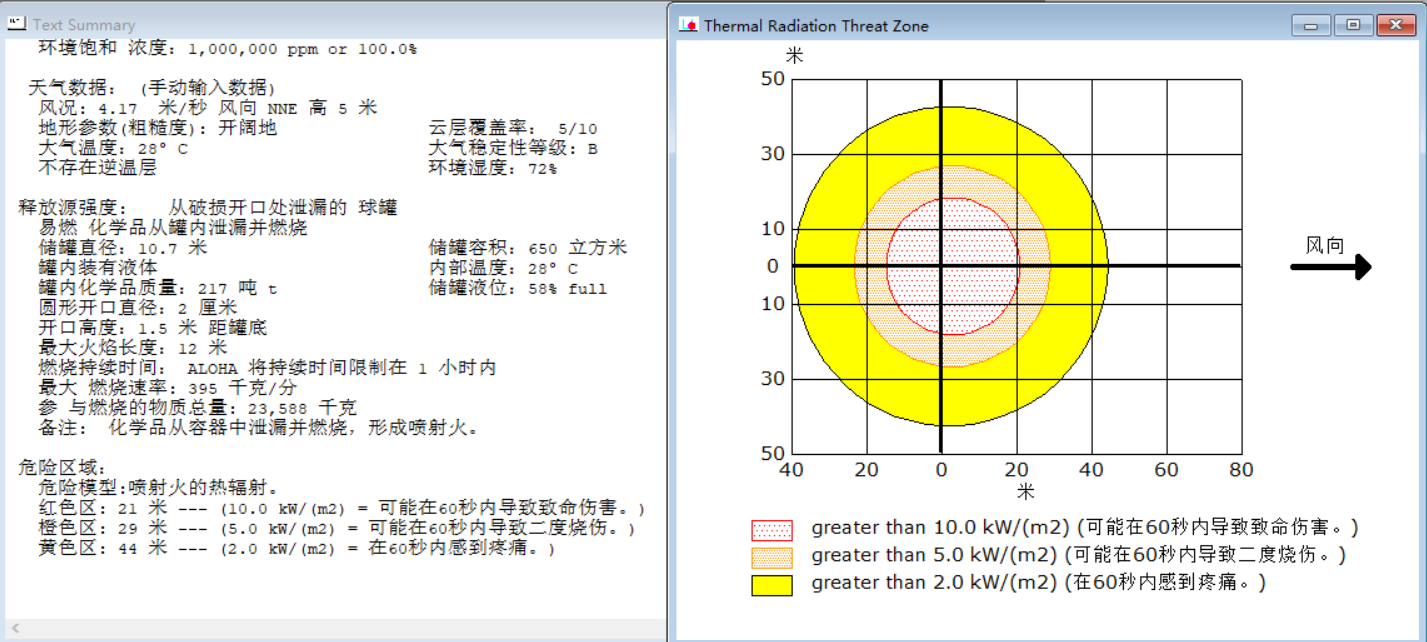Image resolution: width=1427 pixels, height=642 pixels.
Task: Click the 'greater than 5.0 kW/(m2)' legend text
Action: coord(1079,555)
